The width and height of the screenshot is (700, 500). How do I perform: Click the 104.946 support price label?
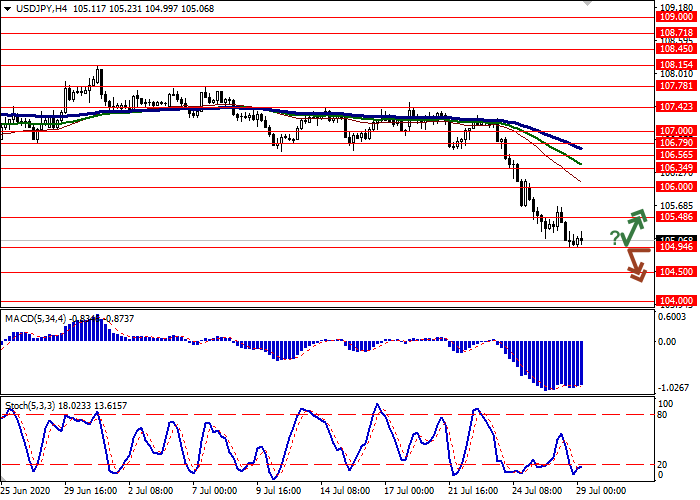[x=675, y=248]
